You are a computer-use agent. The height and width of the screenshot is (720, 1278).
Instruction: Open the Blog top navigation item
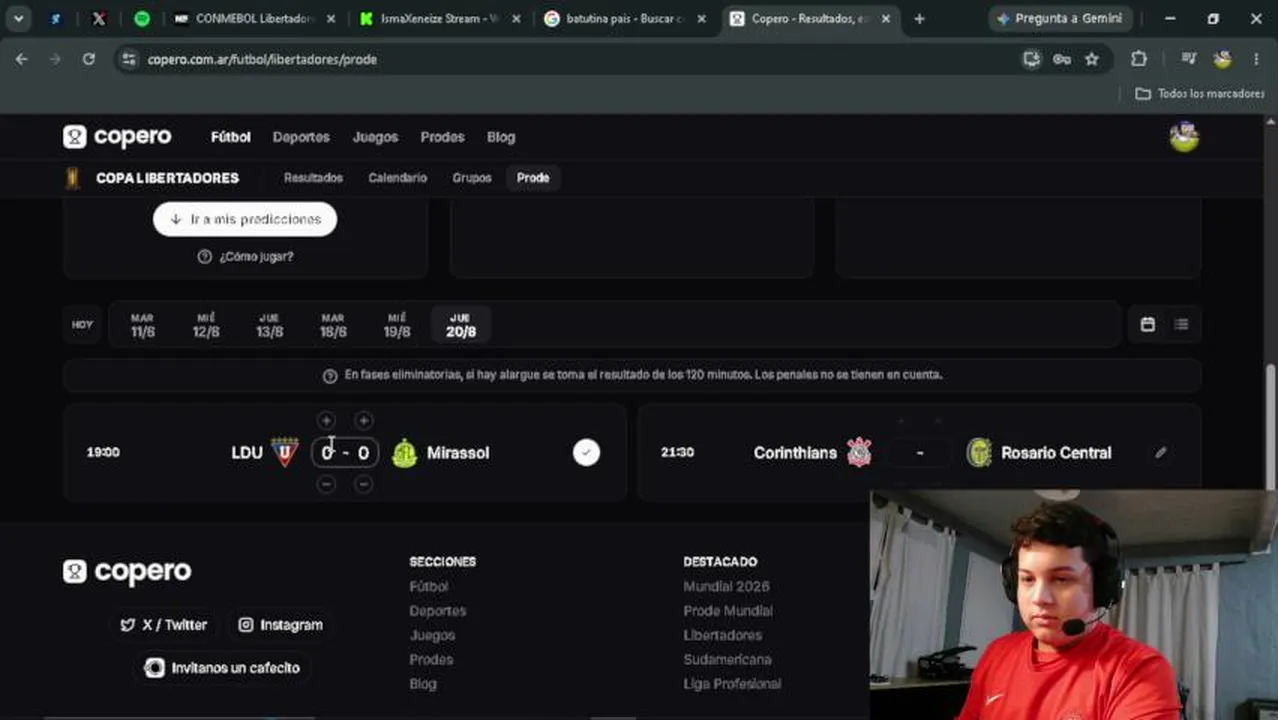(501, 137)
